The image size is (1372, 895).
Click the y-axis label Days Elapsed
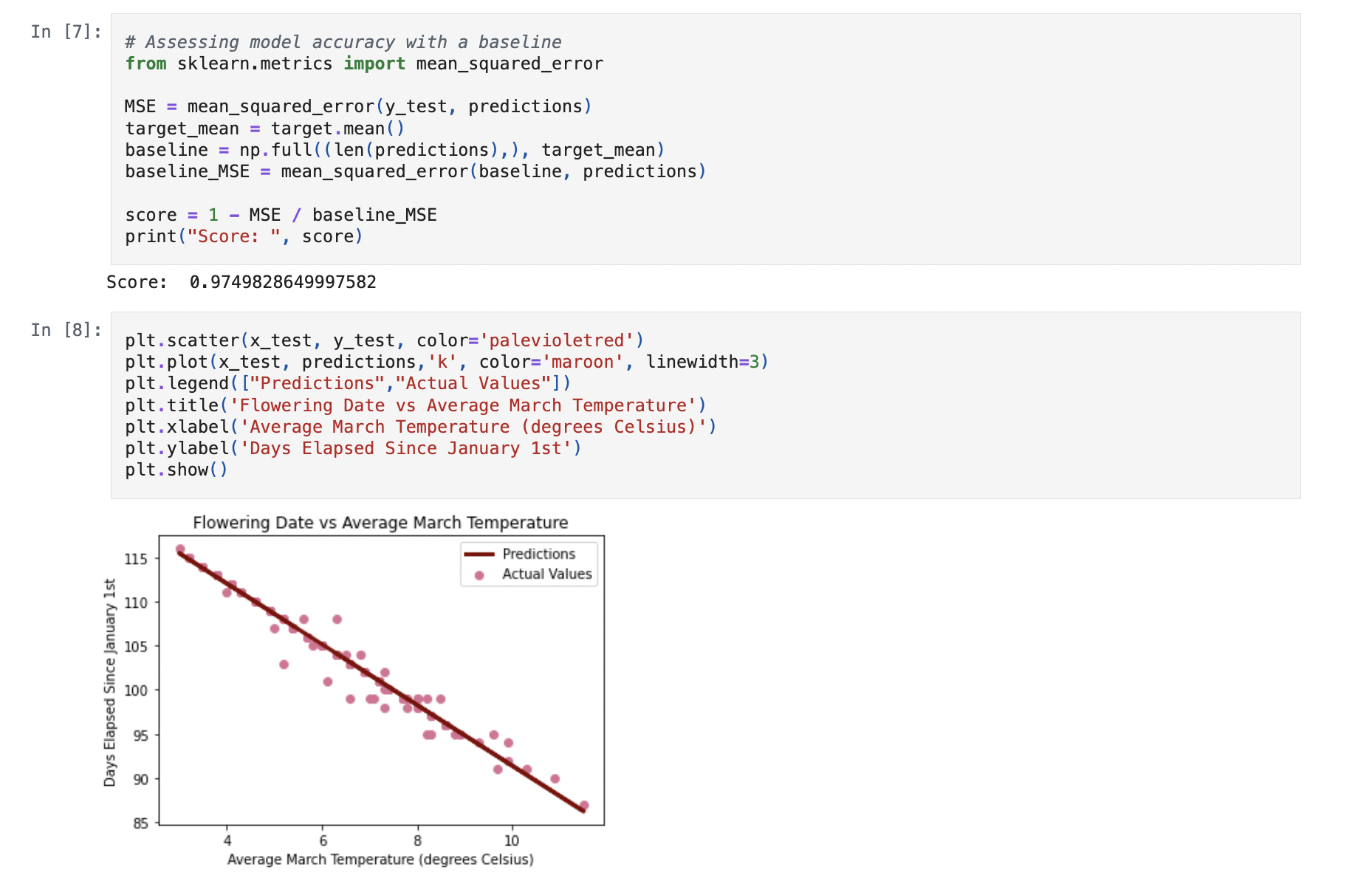110,682
